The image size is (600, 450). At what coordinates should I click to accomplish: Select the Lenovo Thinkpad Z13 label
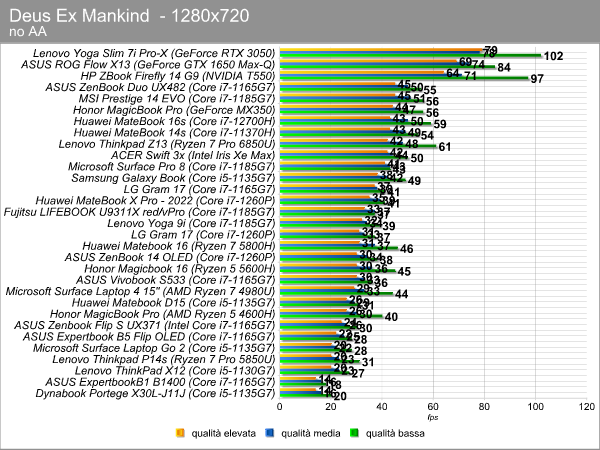click(167, 144)
